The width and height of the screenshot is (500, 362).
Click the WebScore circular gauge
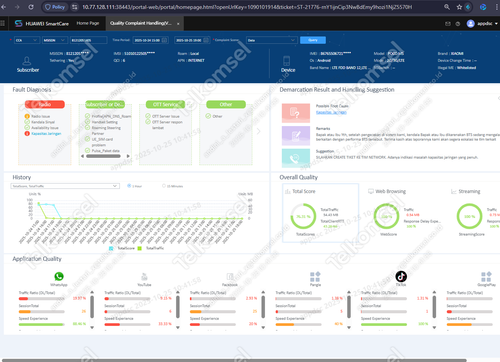(x=386, y=216)
